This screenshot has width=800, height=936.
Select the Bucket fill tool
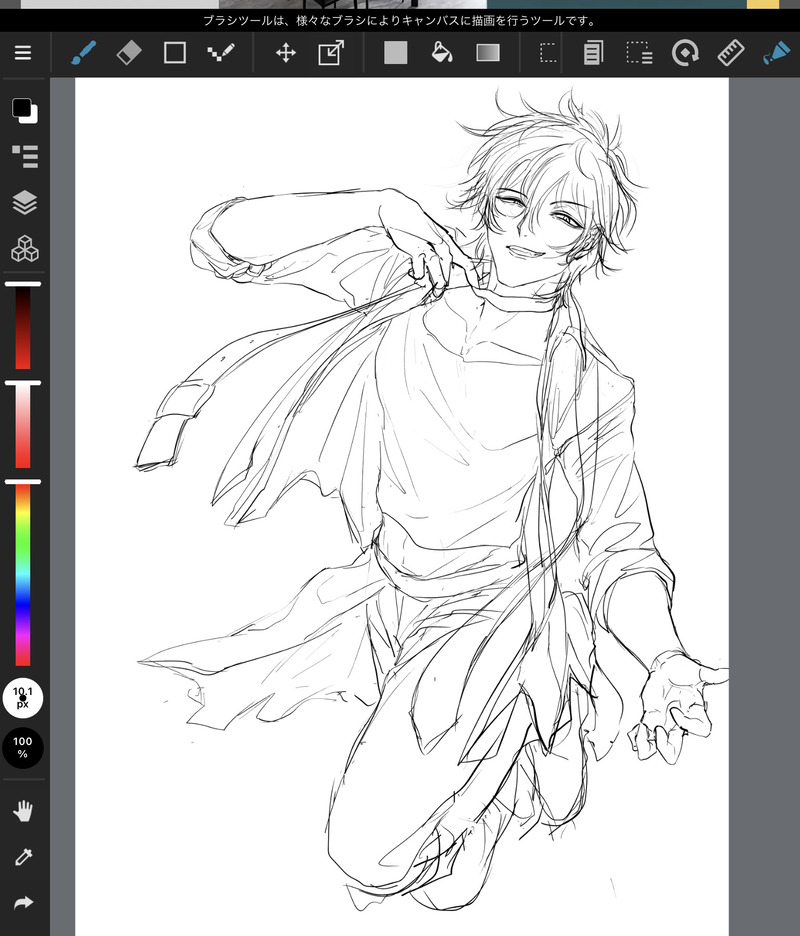tap(442, 53)
